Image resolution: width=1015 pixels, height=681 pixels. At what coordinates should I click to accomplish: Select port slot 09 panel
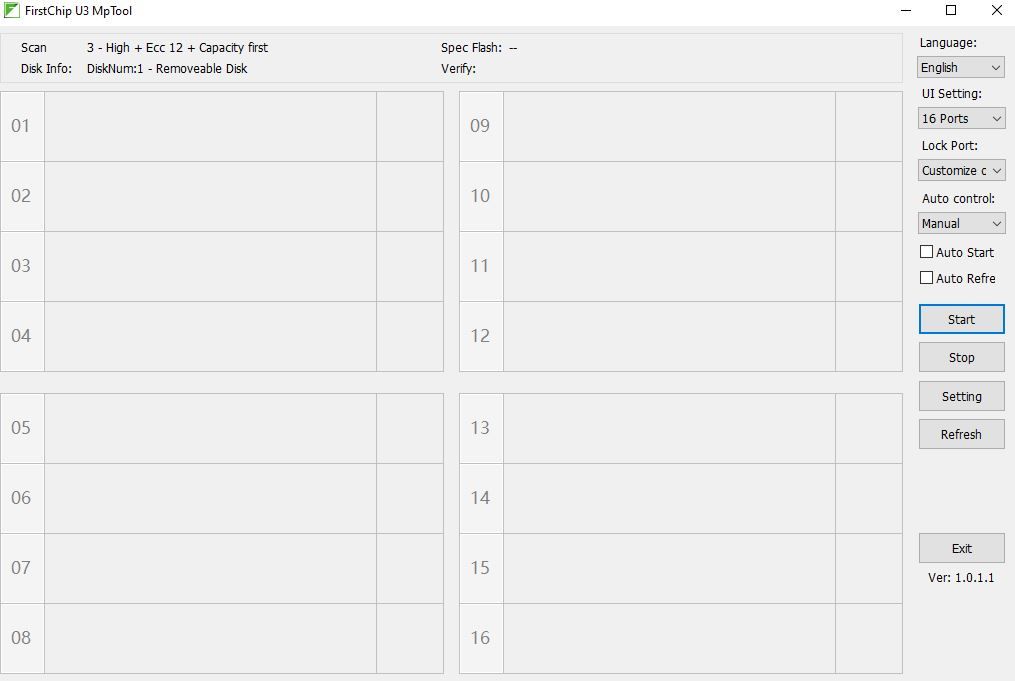[681, 126]
